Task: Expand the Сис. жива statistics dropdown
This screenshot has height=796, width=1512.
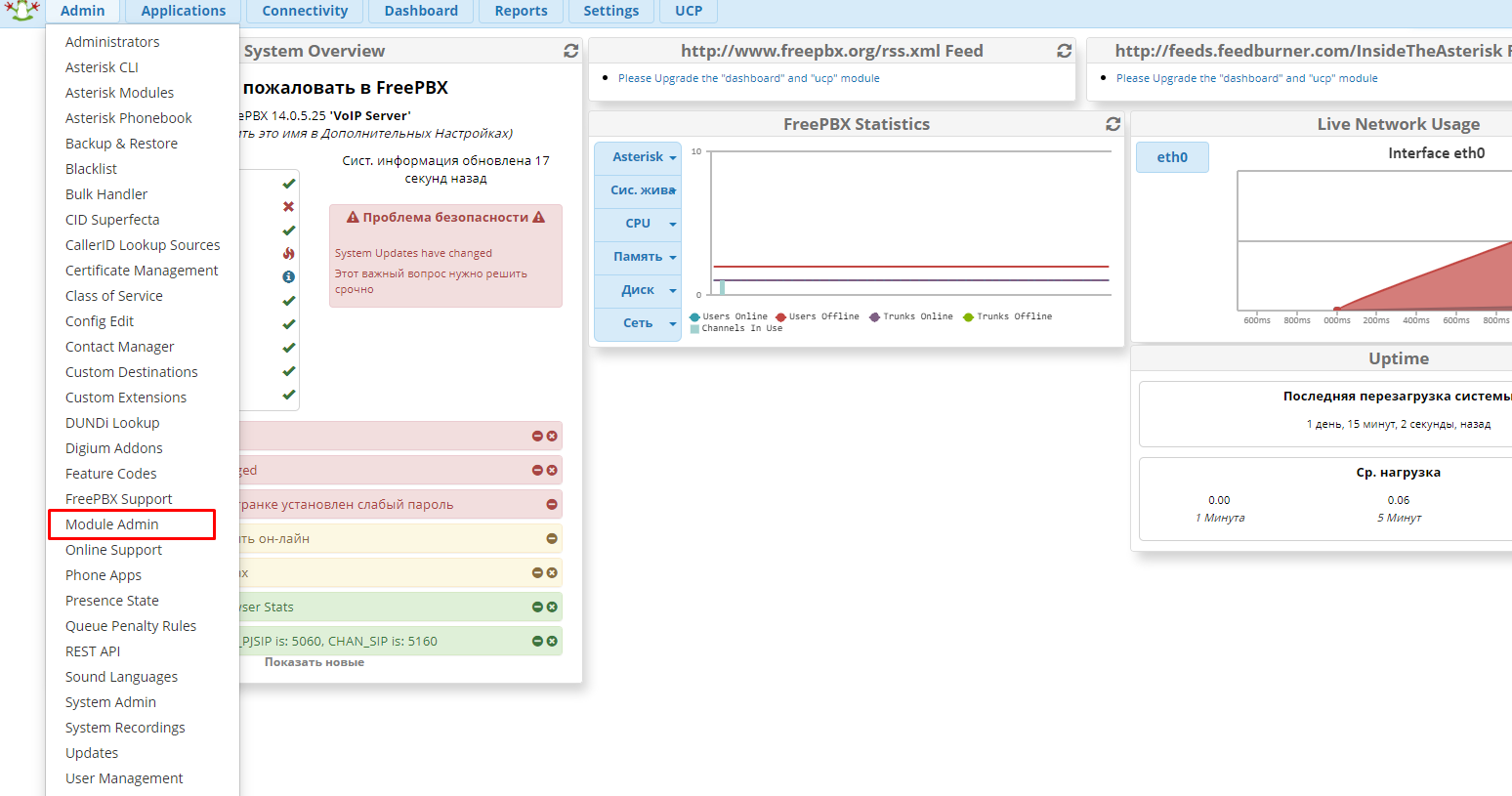Action: (x=638, y=190)
